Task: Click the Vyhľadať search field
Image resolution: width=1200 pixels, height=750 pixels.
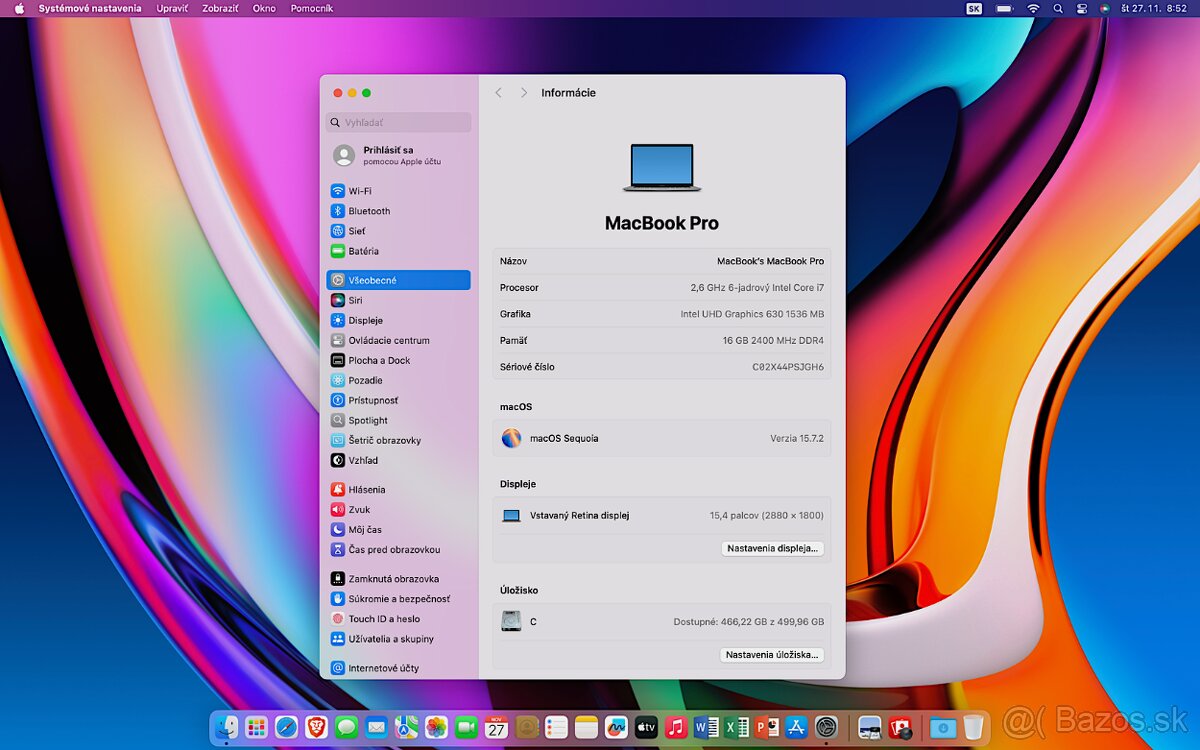Action: 398,122
